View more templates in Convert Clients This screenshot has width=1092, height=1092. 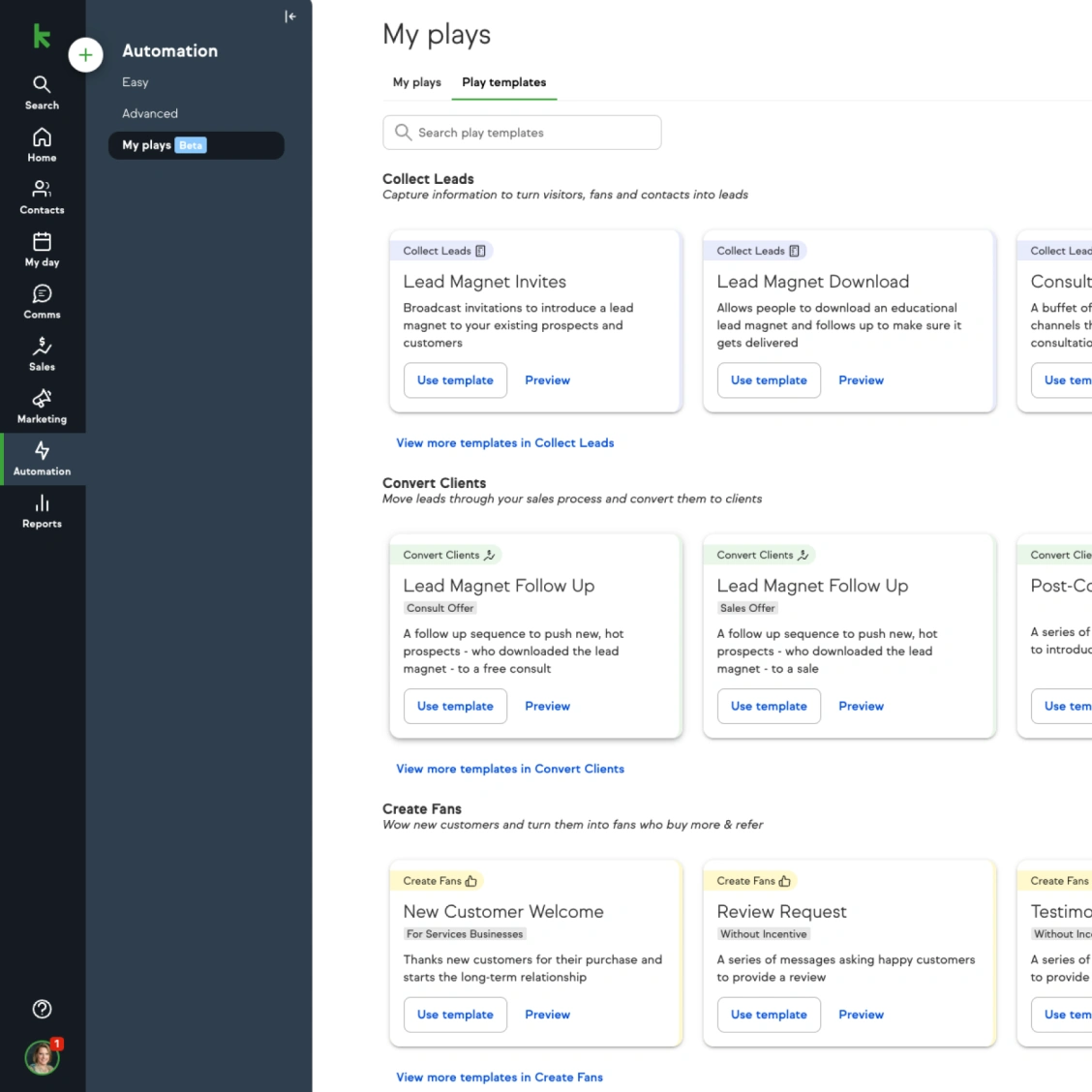click(x=510, y=769)
